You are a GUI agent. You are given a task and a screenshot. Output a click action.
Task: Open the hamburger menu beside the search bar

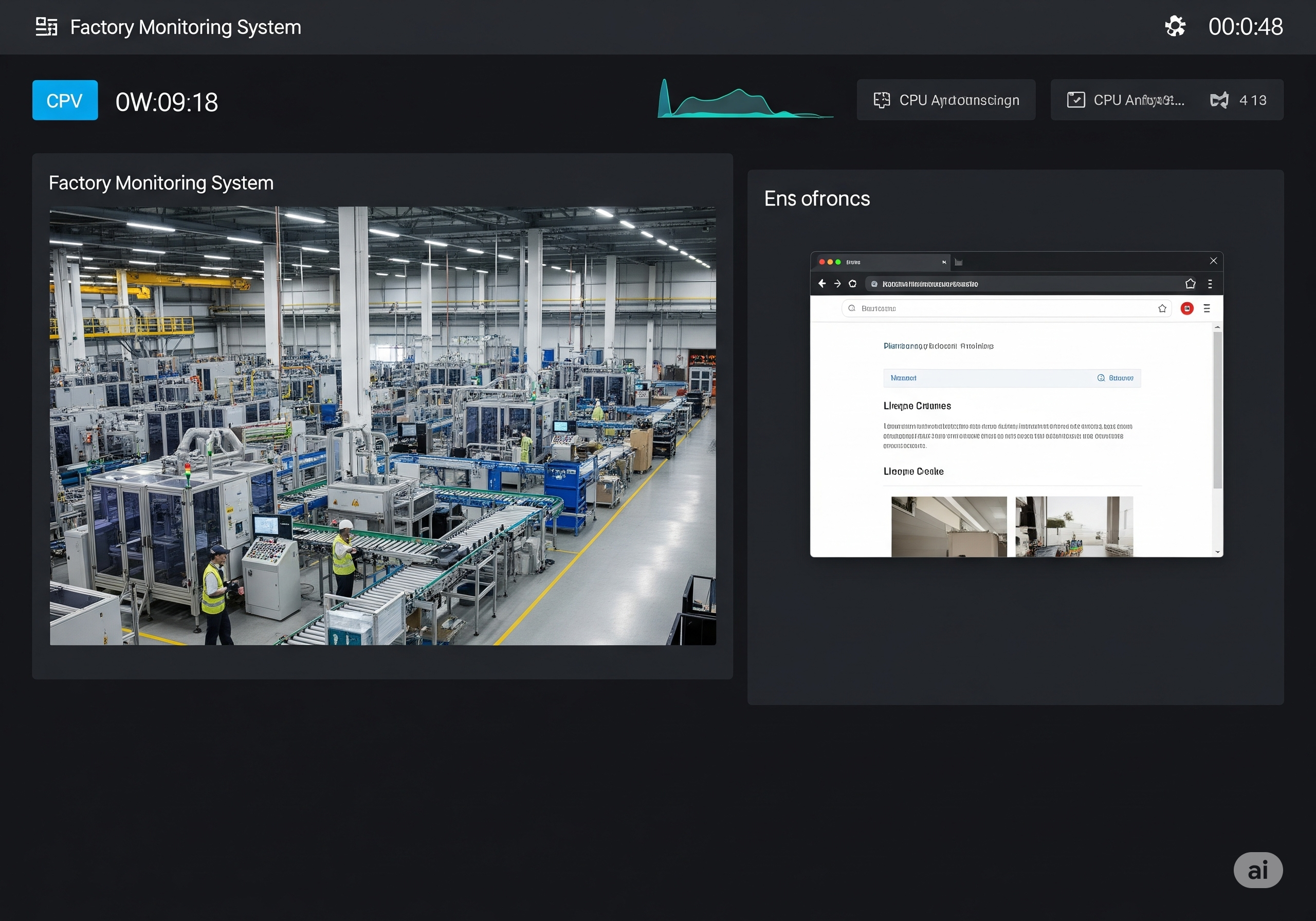[x=1207, y=308]
